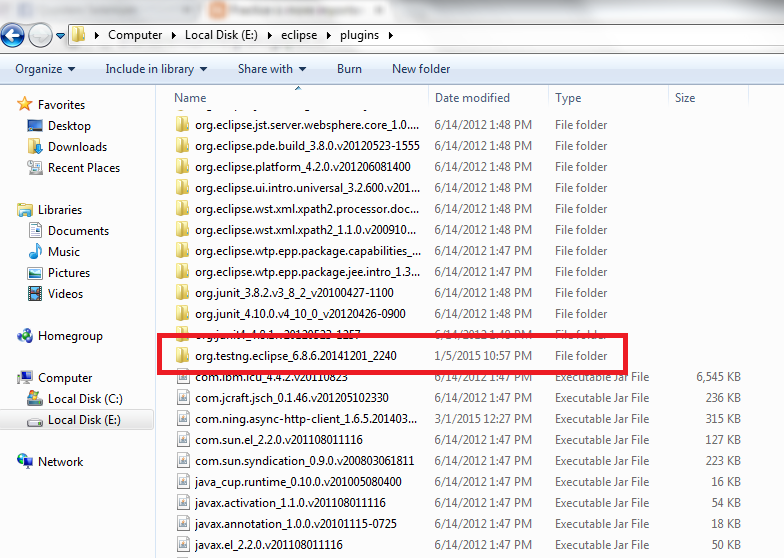Sort by the Date modified column header
The image size is (784, 558).
(472, 98)
